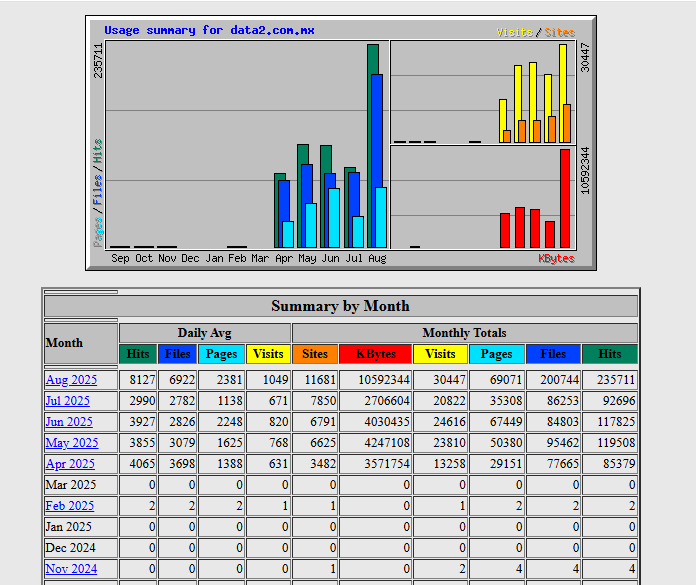Click the yellow Visits header under Monthly Totals
This screenshot has height=585, width=696.
click(440, 354)
